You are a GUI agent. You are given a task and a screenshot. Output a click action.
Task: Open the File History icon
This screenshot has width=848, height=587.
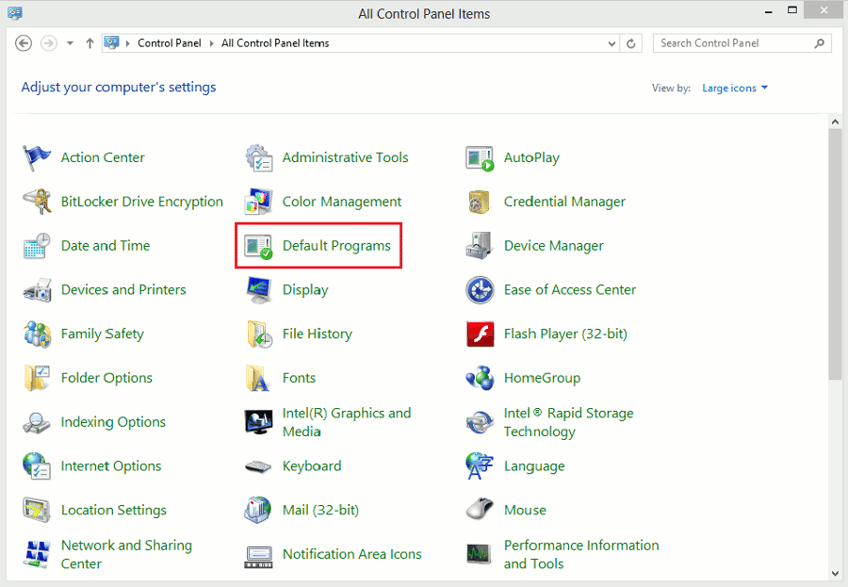click(x=260, y=334)
